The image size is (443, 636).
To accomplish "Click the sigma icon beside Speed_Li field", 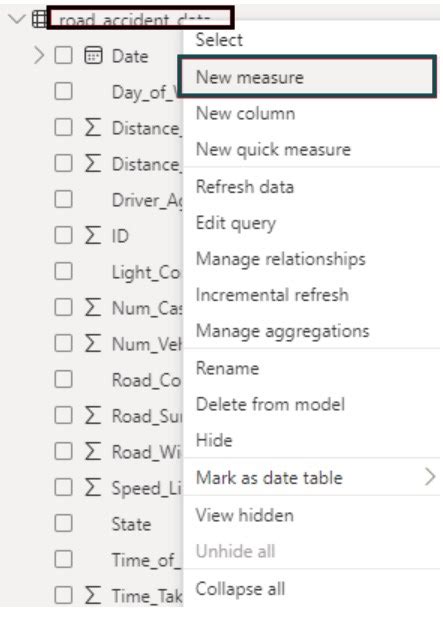I will tap(92, 487).
